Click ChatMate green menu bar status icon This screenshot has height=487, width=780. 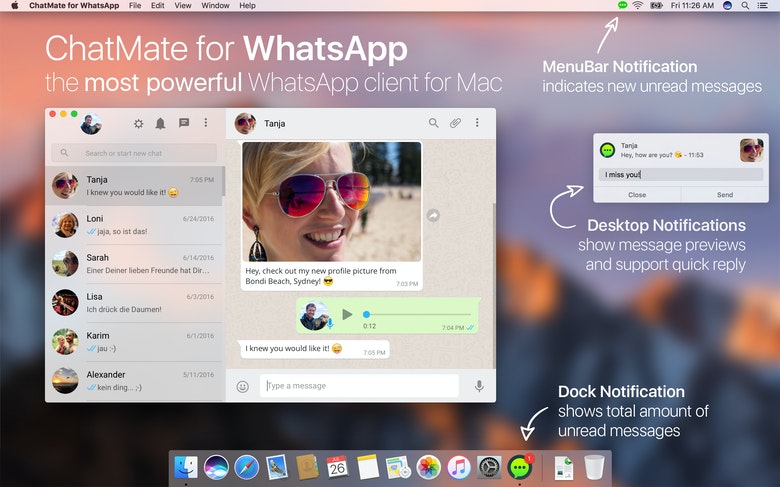(622, 5)
